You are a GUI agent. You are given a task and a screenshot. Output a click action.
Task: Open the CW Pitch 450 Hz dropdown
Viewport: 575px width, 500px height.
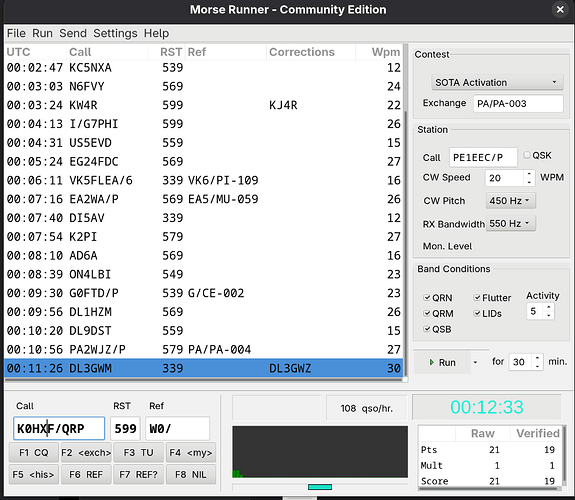[510, 201]
